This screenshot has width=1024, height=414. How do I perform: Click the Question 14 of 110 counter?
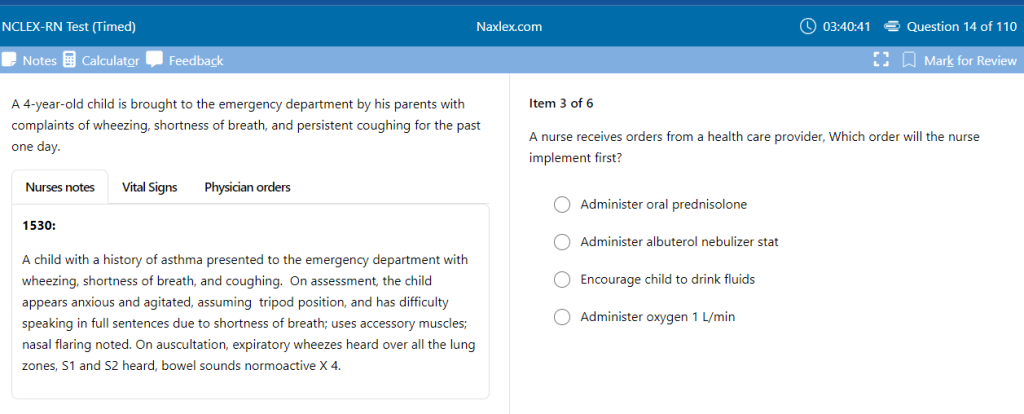[961, 26]
